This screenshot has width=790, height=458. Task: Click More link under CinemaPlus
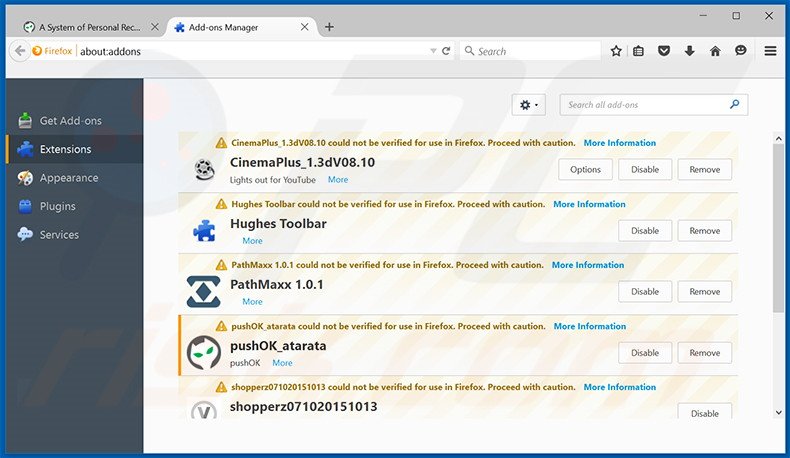pos(338,180)
